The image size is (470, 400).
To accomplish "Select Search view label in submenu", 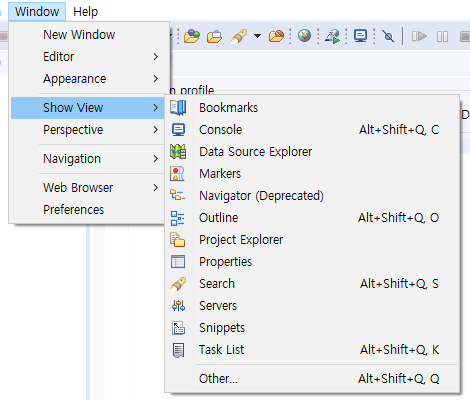I will coord(217,284).
